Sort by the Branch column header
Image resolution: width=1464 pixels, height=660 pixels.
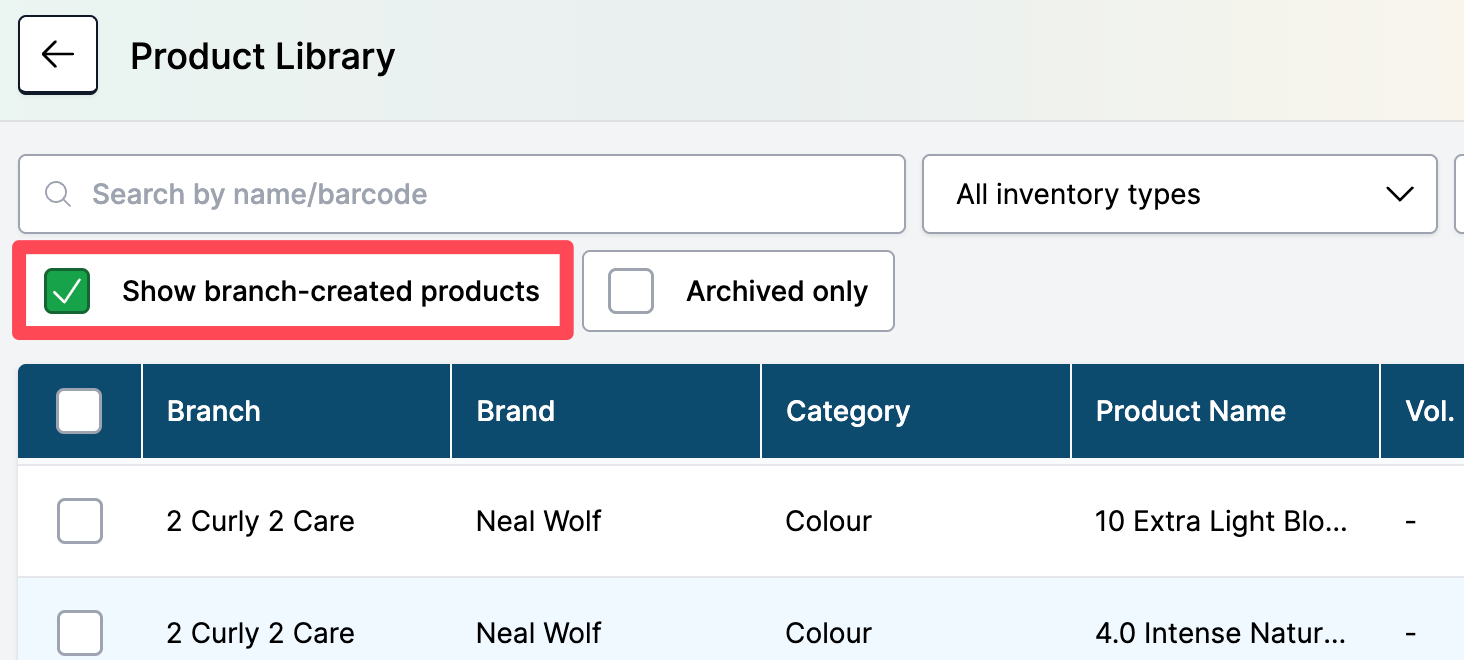pos(214,411)
